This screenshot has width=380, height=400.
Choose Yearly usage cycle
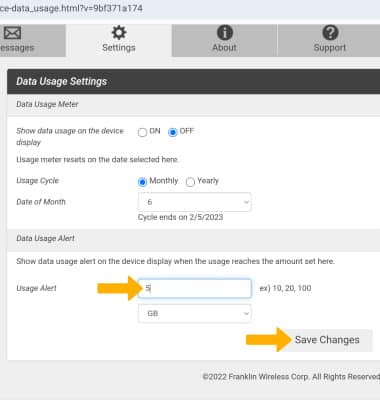coord(190,182)
